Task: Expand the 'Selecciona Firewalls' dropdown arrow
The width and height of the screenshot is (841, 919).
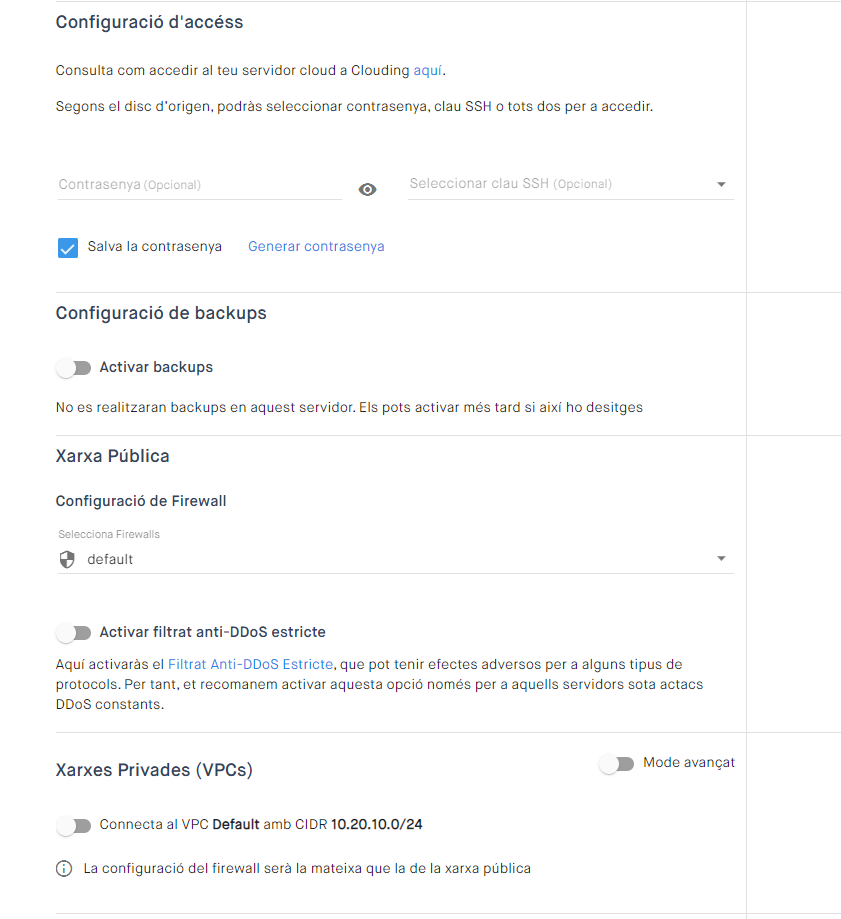Action: [x=721, y=559]
